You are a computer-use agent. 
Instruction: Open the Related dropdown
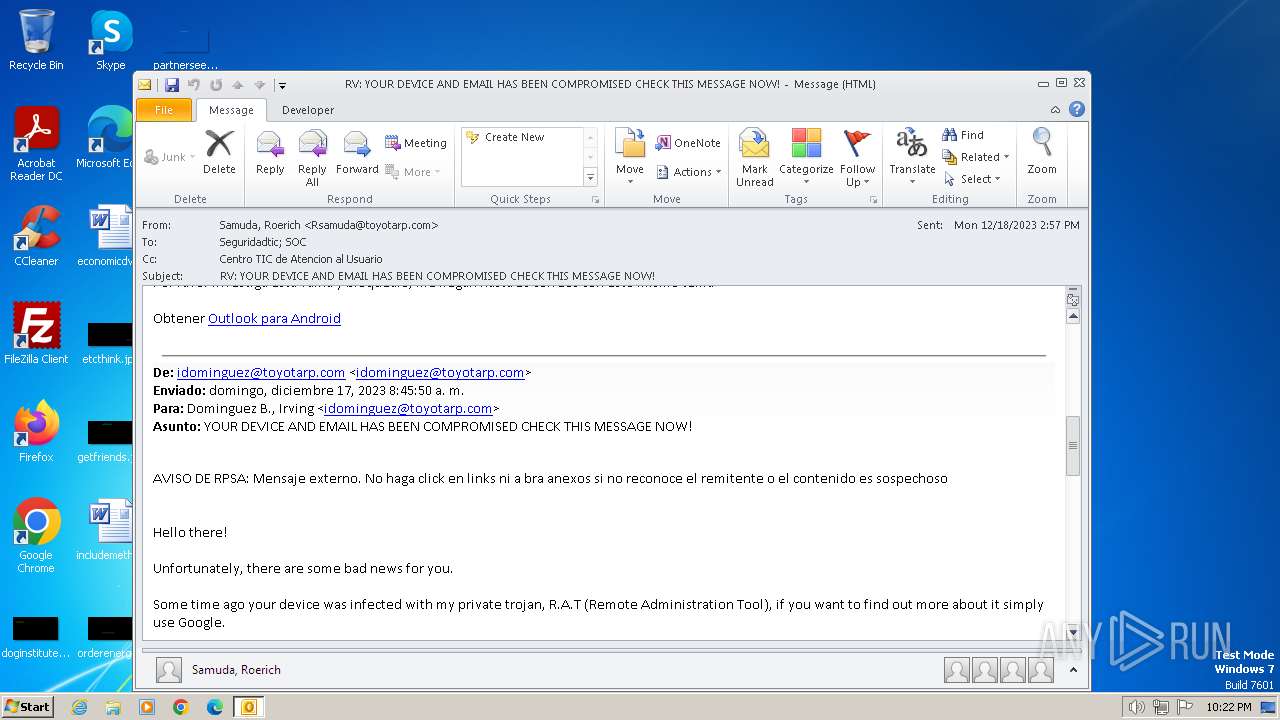(x=976, y=157)
